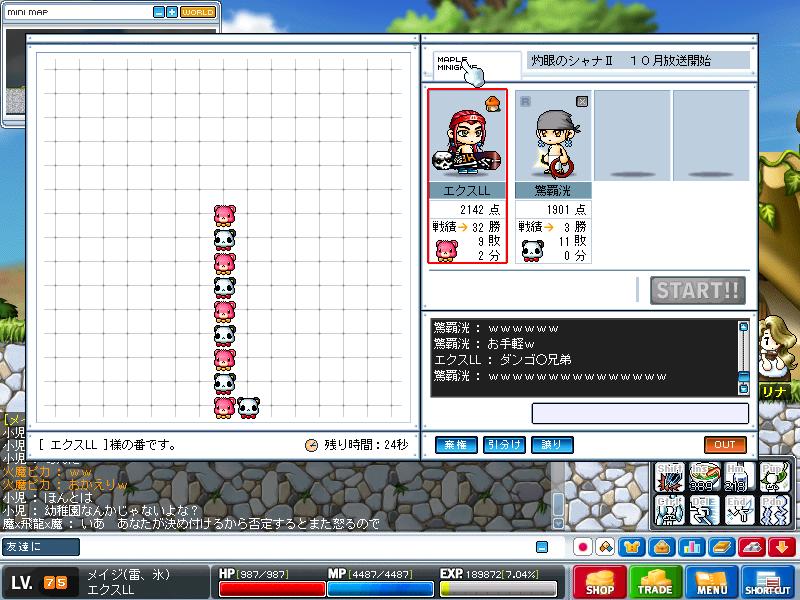Open the SHORTCUT button
Screen dimensions: 800x600
tap(768, 582)
